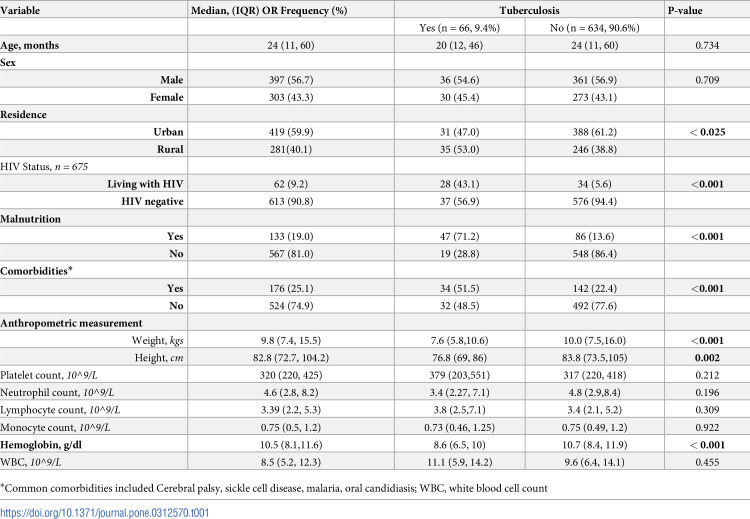This screenshot has height=519, width=750.
Task: Select the No (n = 634, 90.6%) subheader
Action: pyautogui.click(x=595, y=28)
